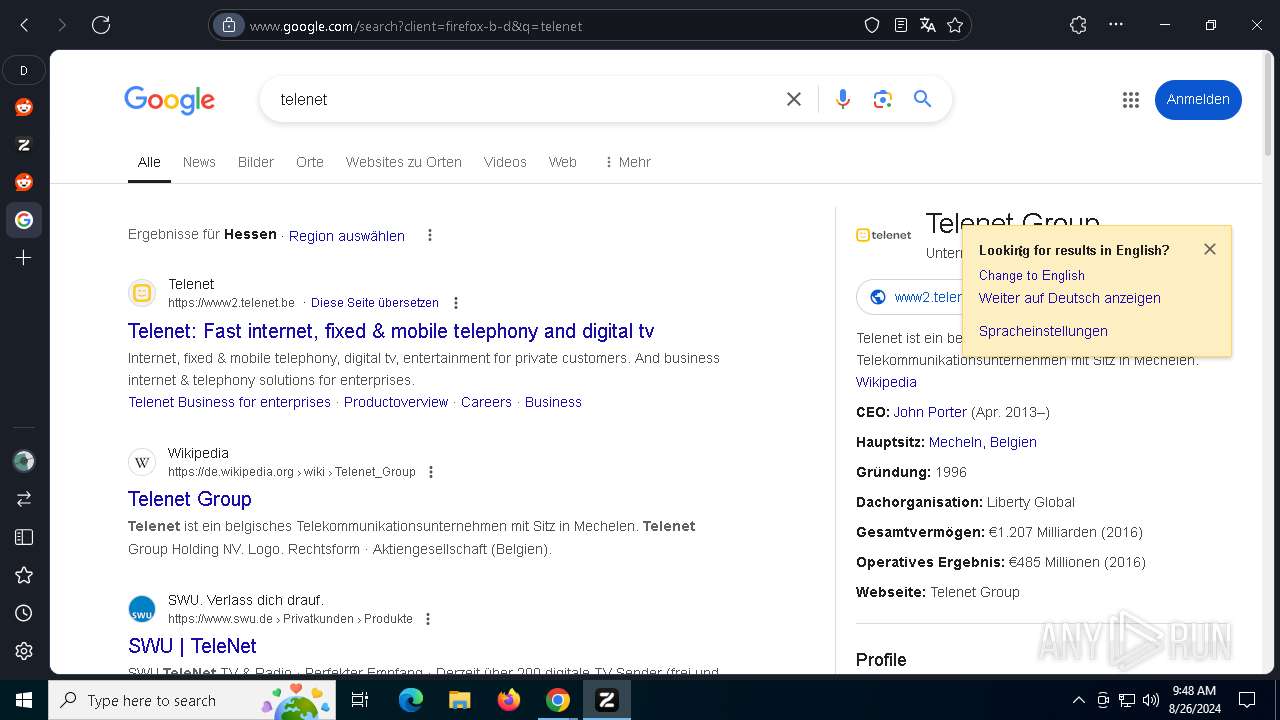This screenshot has width=1280, height=720.
Task: Open Spracheinstellungen link
Action: pos(1043,331)
